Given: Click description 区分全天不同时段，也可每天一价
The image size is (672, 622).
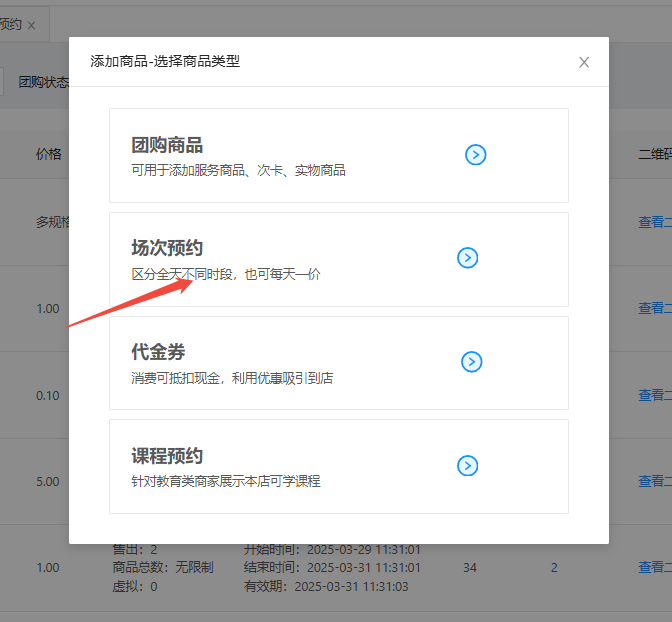Looking at the screenshot, I should click(x=226, y=274).
